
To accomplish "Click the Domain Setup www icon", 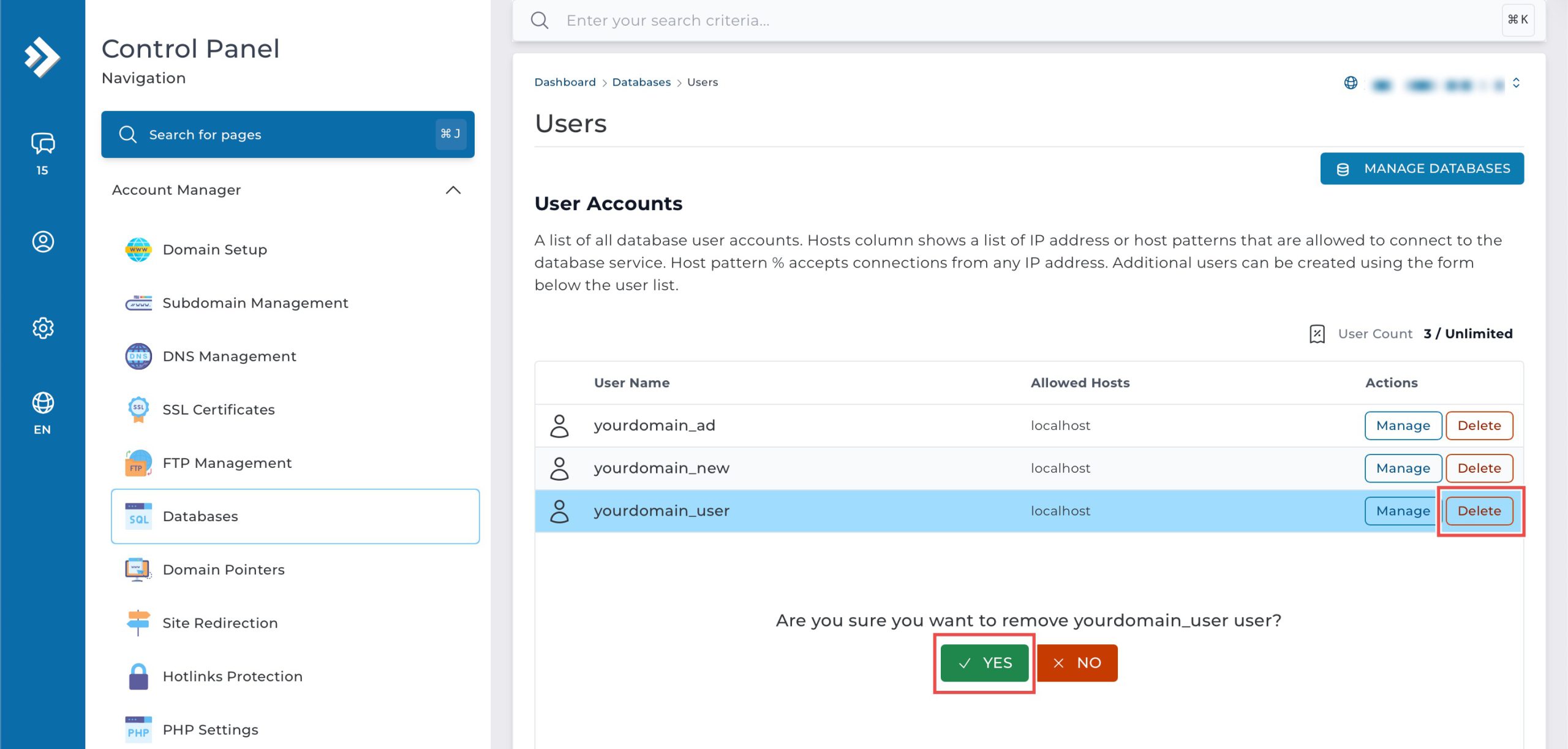I will click(138, 250).
